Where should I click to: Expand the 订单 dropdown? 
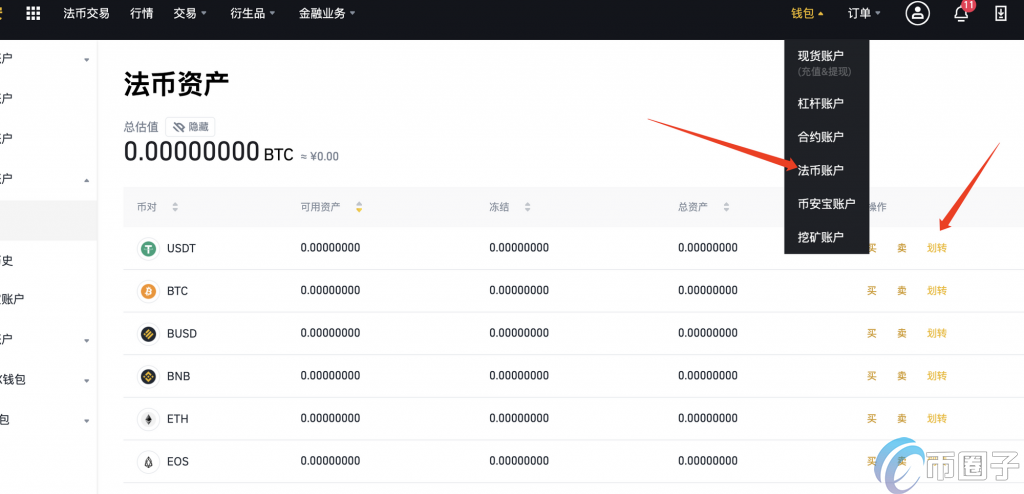(864, 13)
